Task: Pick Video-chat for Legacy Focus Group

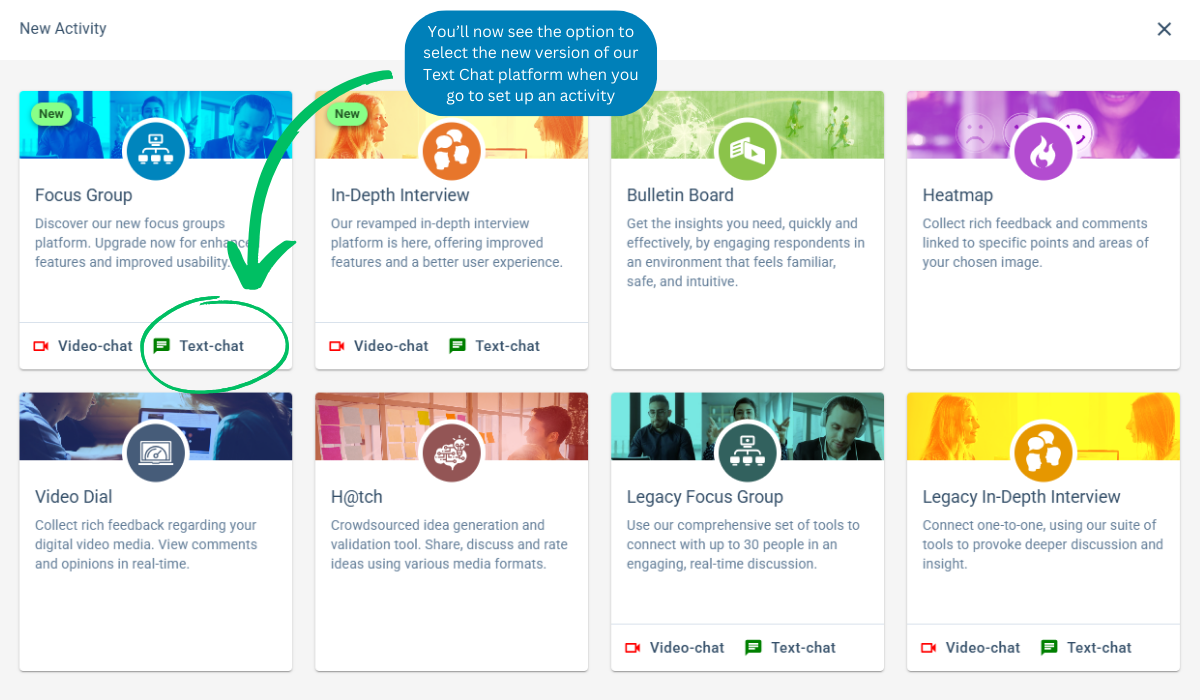Action: tap(675, 648)
